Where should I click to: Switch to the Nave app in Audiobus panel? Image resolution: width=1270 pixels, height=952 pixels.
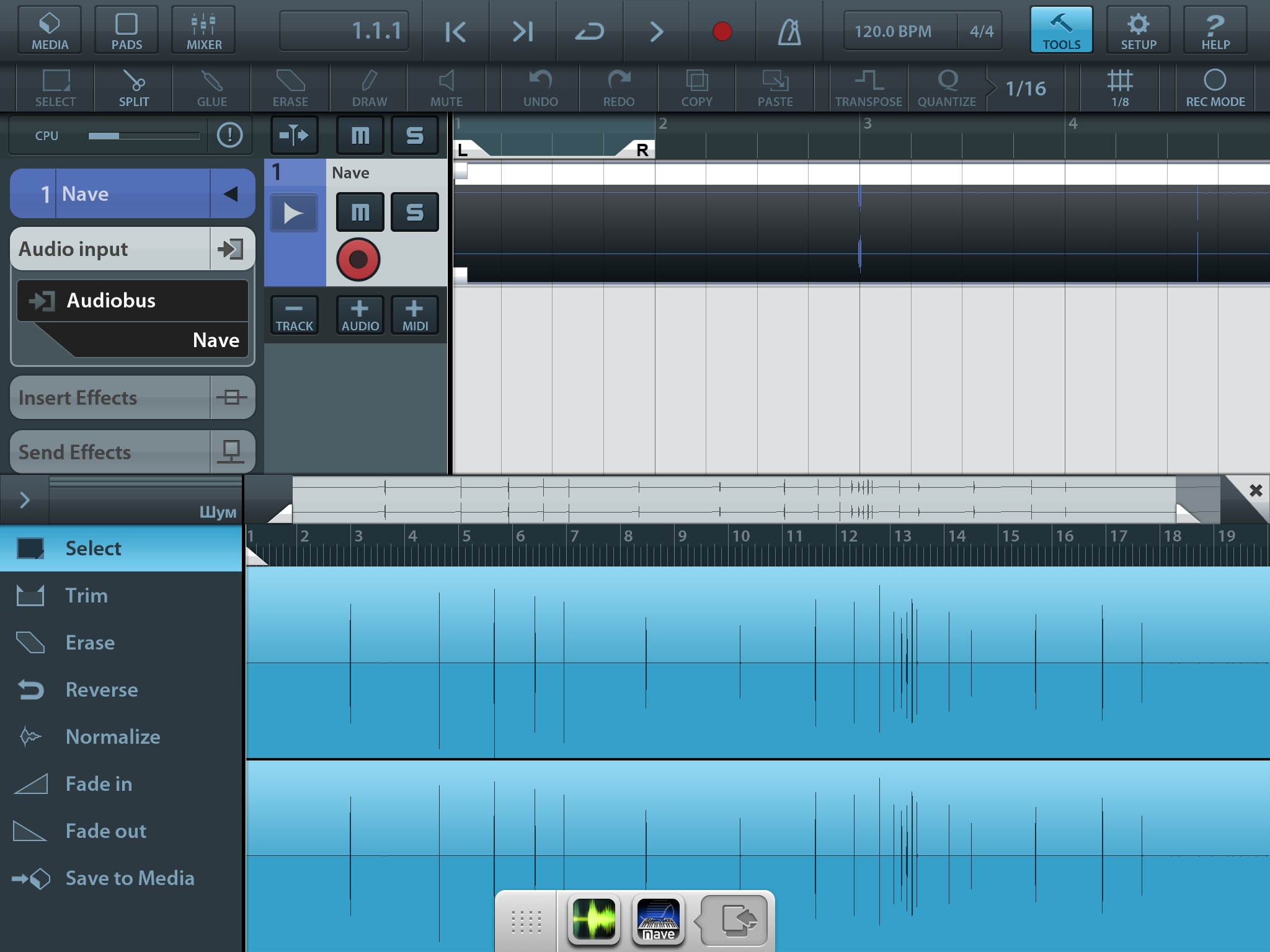point(659,920)
